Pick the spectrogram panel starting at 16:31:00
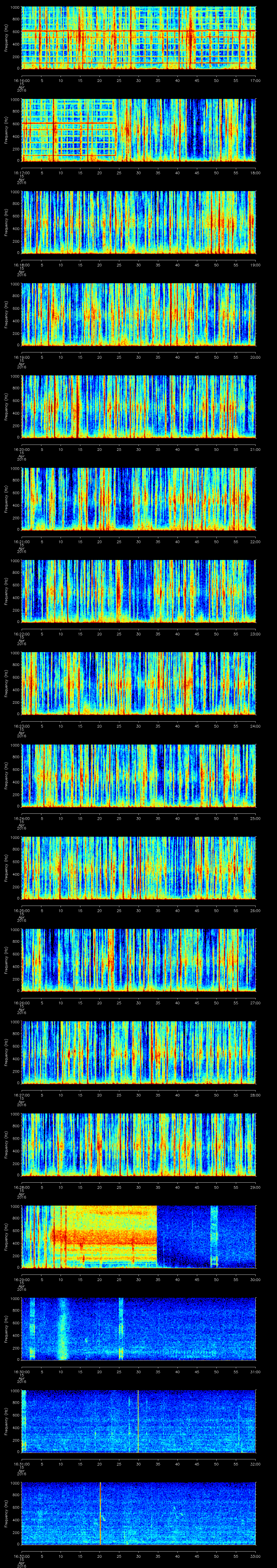Image resolution: width=277 pixels, height=1568 pixels. point(139,1421)
